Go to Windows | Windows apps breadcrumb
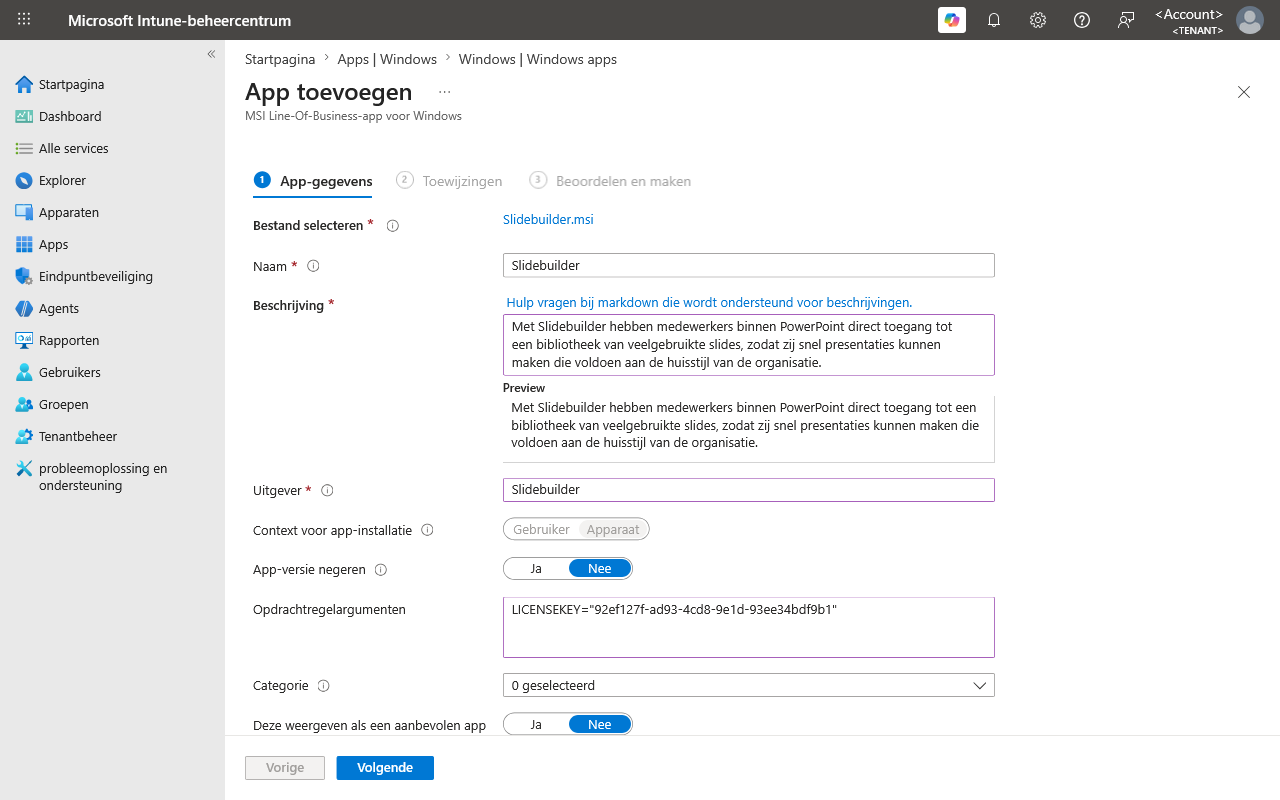This screenshot has width=1280, height=800. (538, 59)
